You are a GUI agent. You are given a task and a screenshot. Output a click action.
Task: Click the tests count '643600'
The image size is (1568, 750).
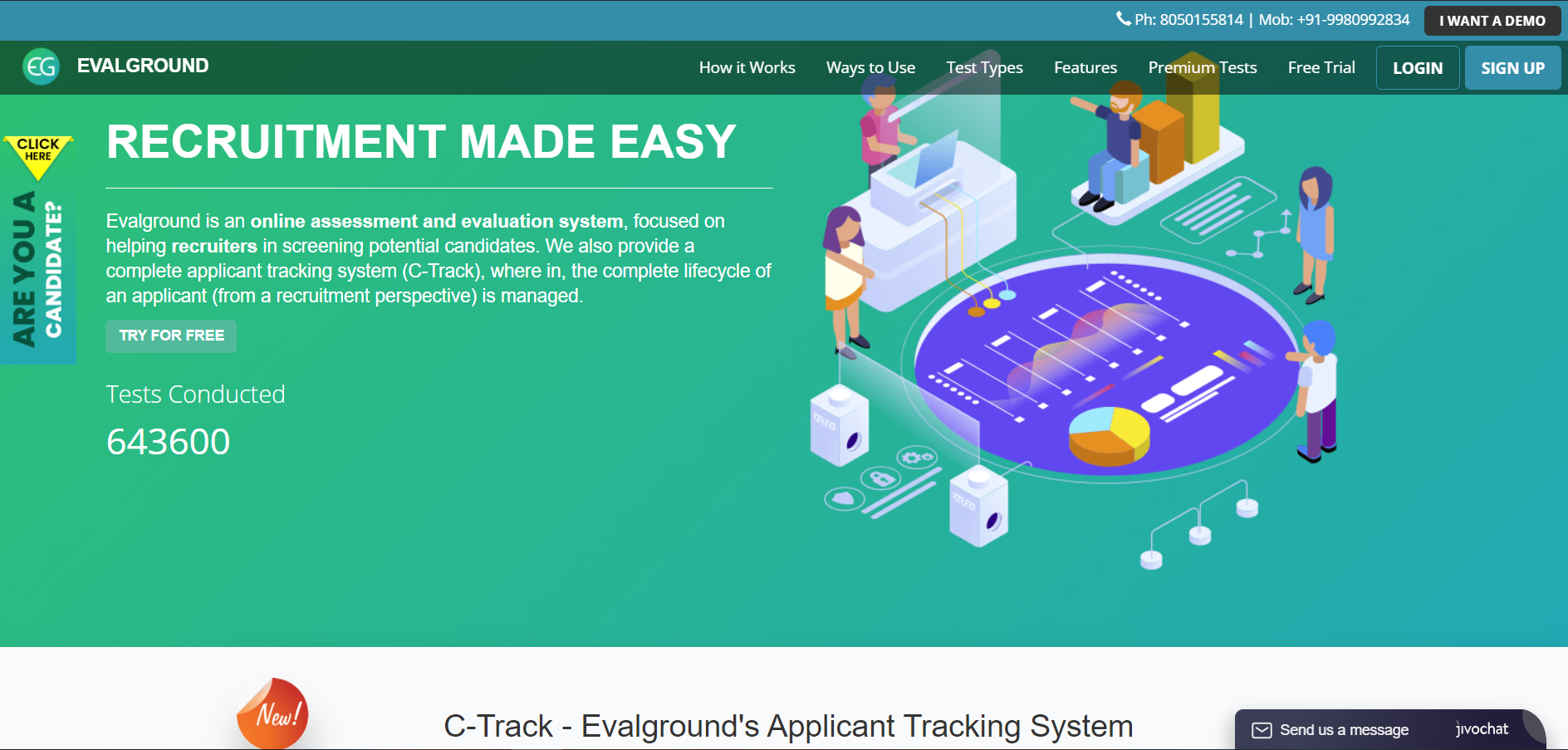(x=168, y=442)
